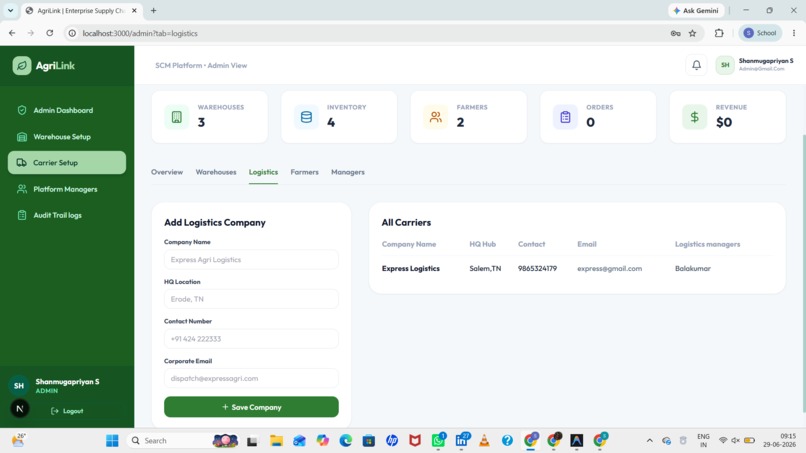
Task: Click the Salem,TN HQ hub cell
Action: [485, 268]
